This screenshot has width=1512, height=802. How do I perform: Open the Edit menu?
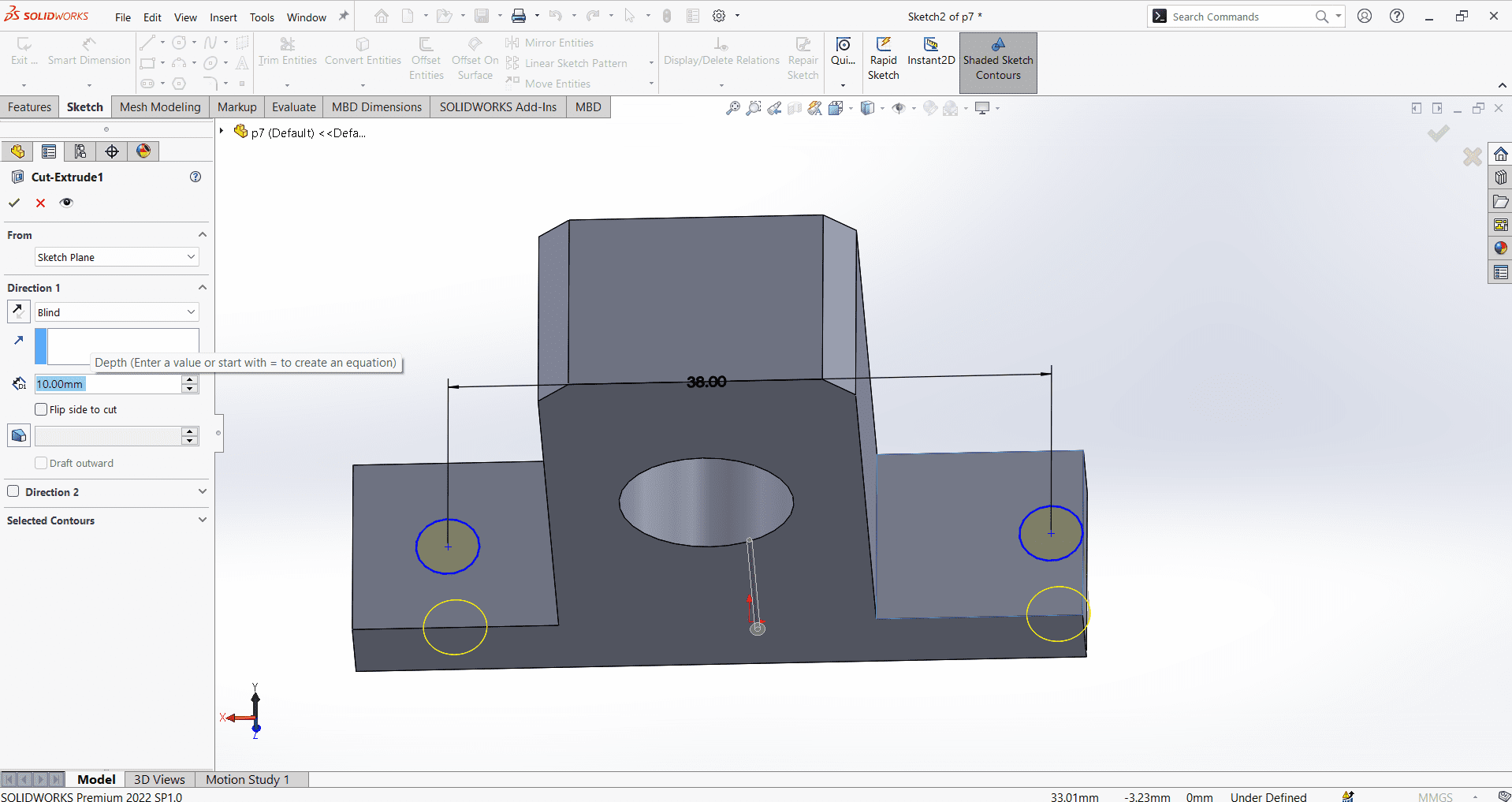152,17
